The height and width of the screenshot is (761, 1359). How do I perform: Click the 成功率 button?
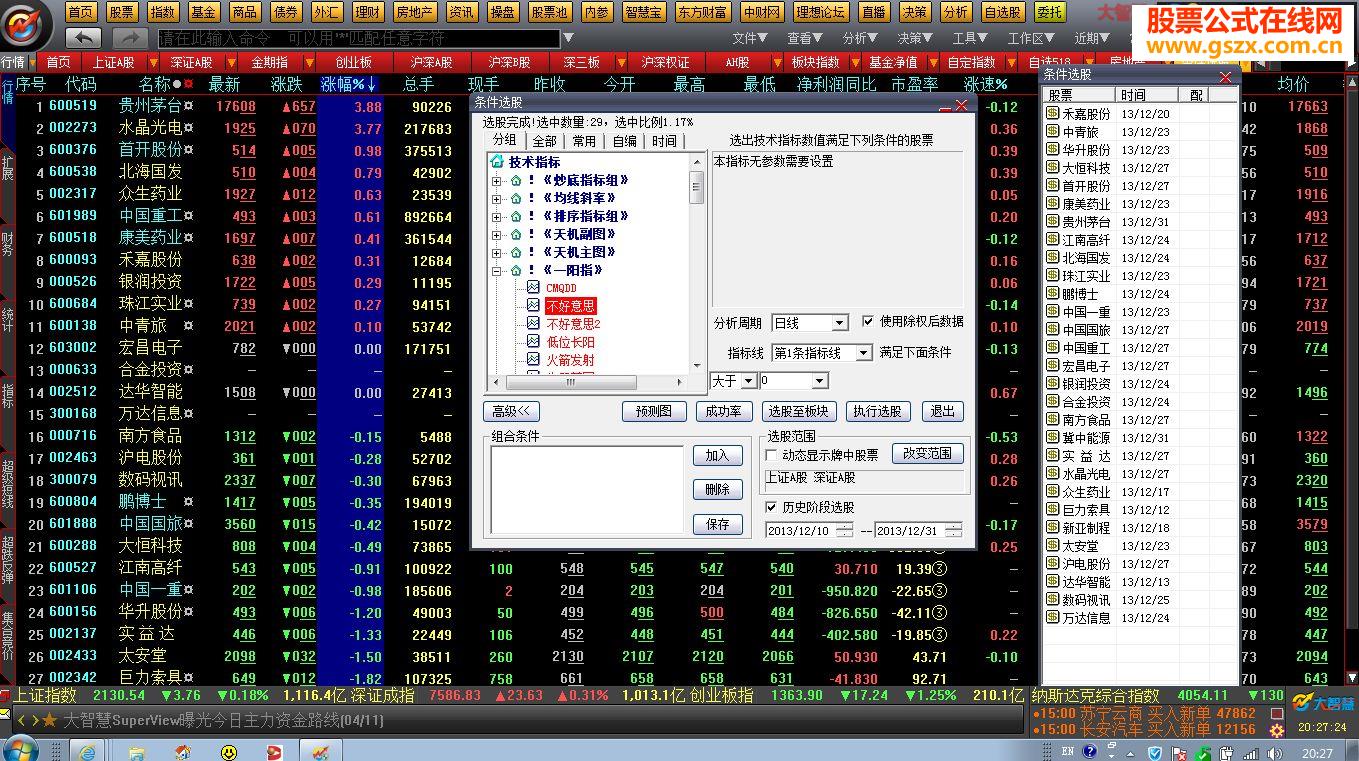coord(723,411)
